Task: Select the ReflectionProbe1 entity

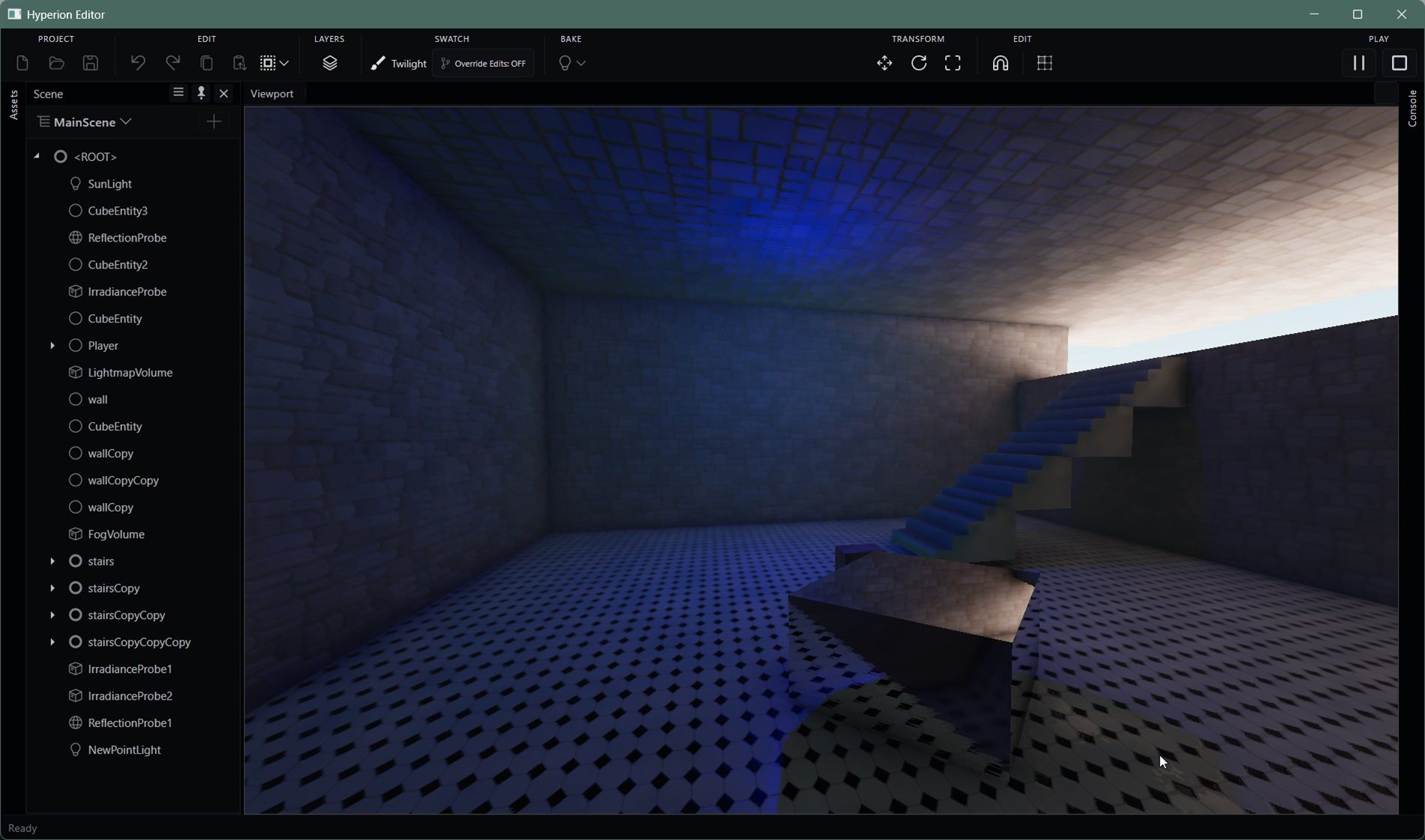Action: 130,723
